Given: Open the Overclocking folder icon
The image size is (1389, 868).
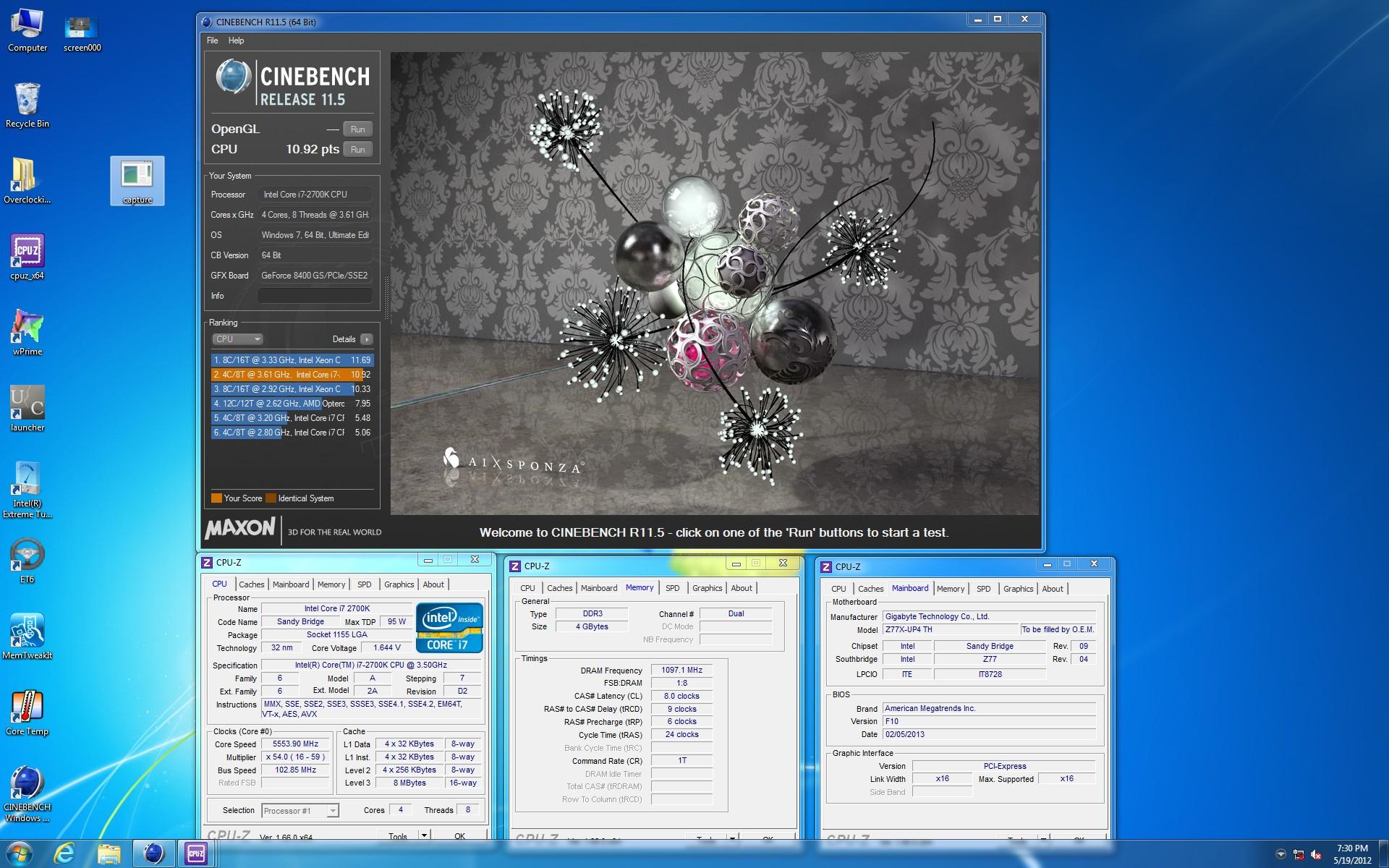Looking at the screenshot, I should 27,182.
